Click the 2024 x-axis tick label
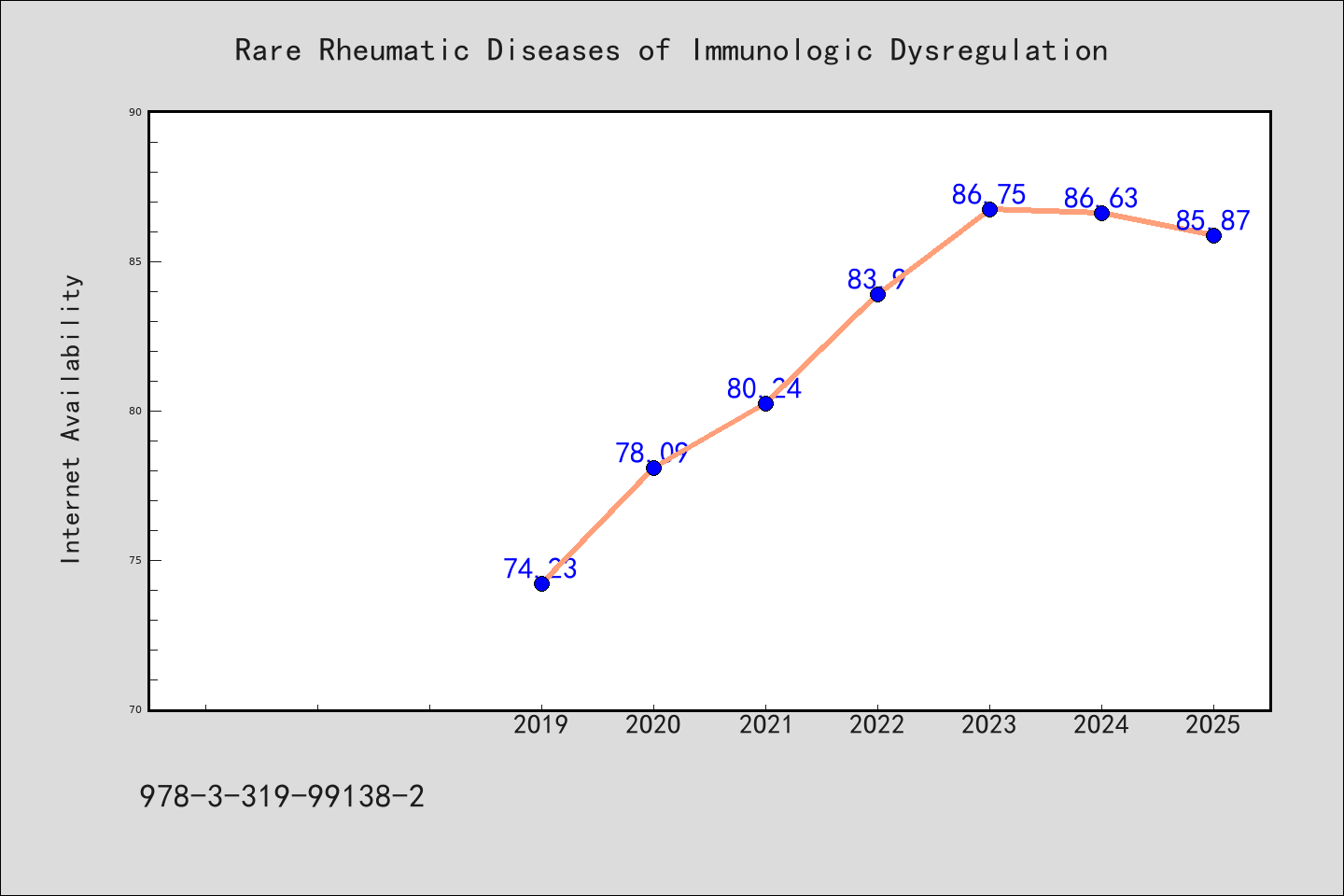The height and width of the screenshot is (896, 1344). click(x=1101, y=724)
